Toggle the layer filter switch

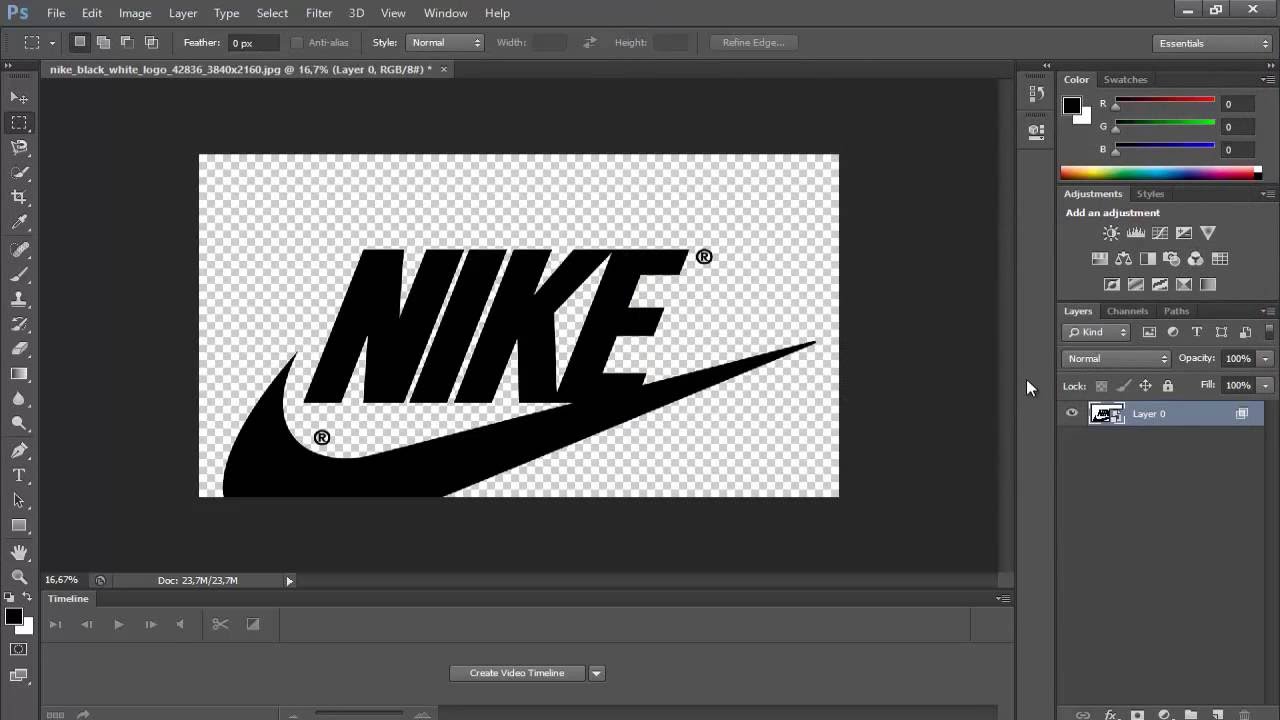pos(1270,331)
